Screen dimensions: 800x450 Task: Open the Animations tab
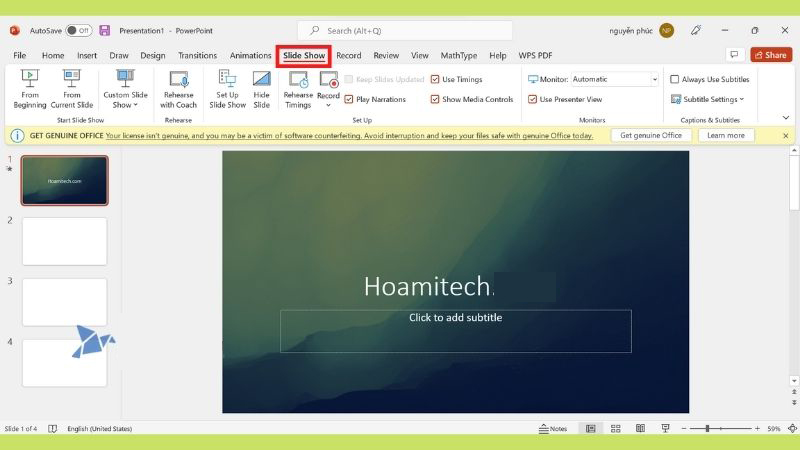(250, 56)
